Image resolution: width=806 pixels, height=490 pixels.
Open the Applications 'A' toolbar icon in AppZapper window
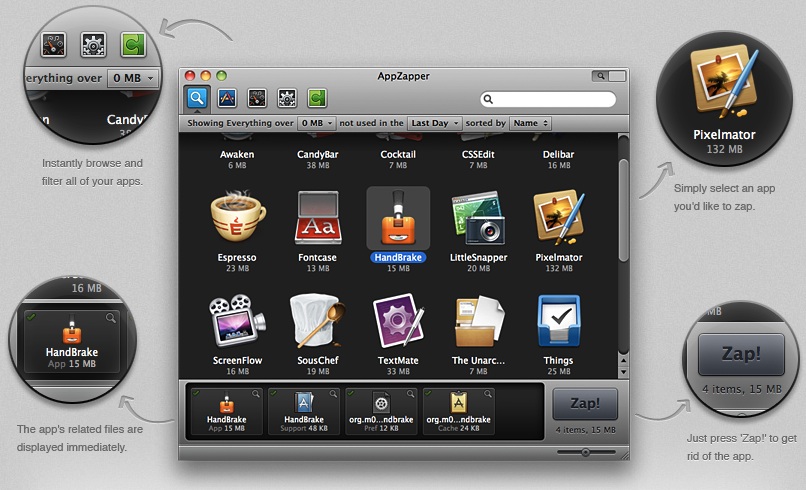pos(227,98)
